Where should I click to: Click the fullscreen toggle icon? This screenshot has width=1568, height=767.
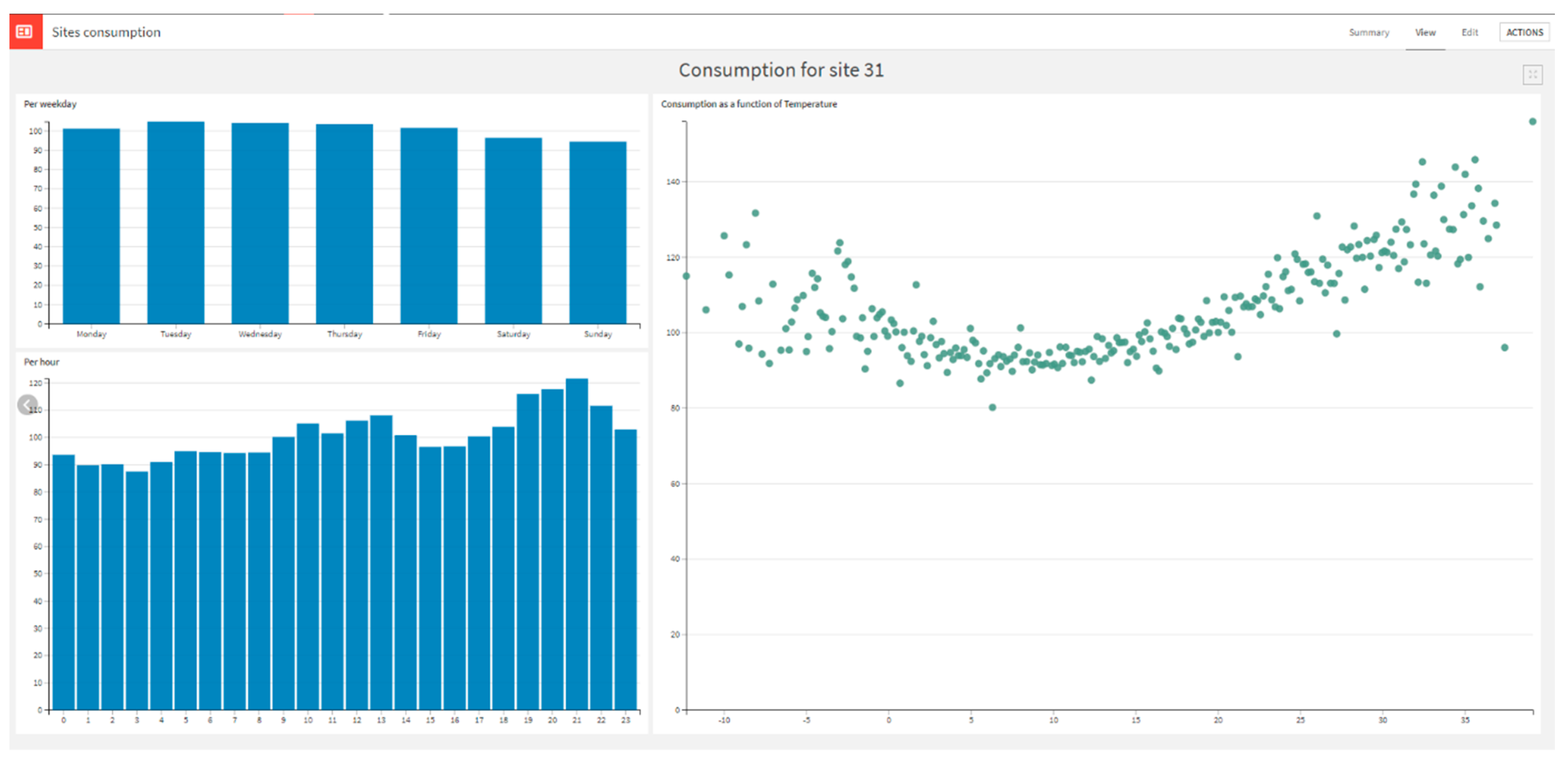coord(1532,75)
